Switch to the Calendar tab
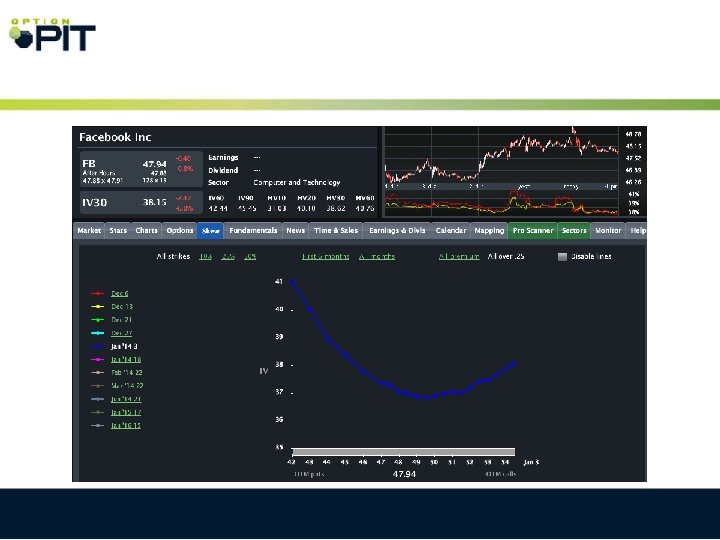The image size is (720, 540). click(450, 231)
